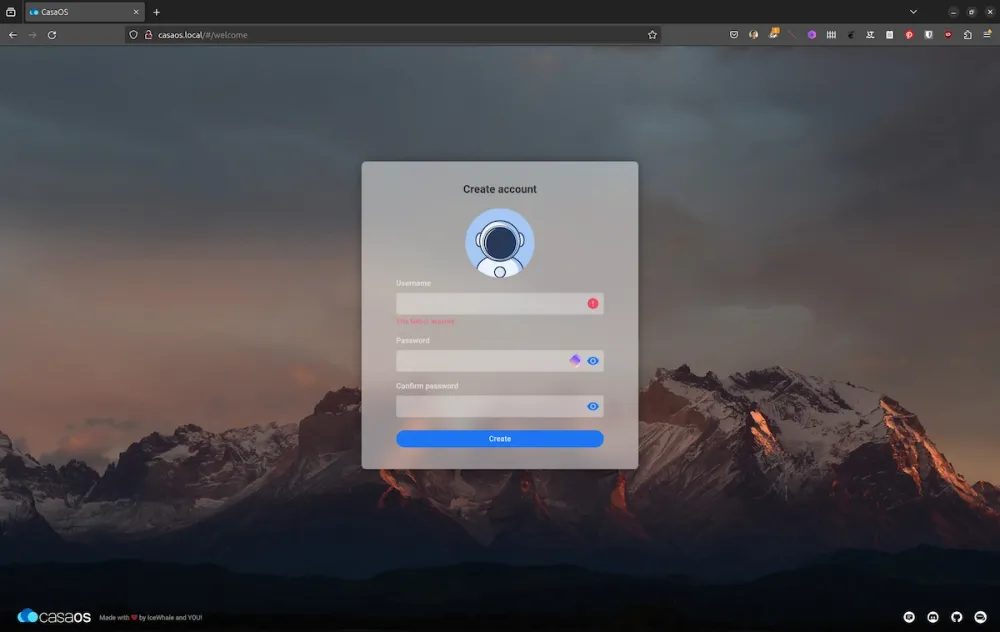
Task: Click the profile avatar extension icon
Action: (753, 35)
